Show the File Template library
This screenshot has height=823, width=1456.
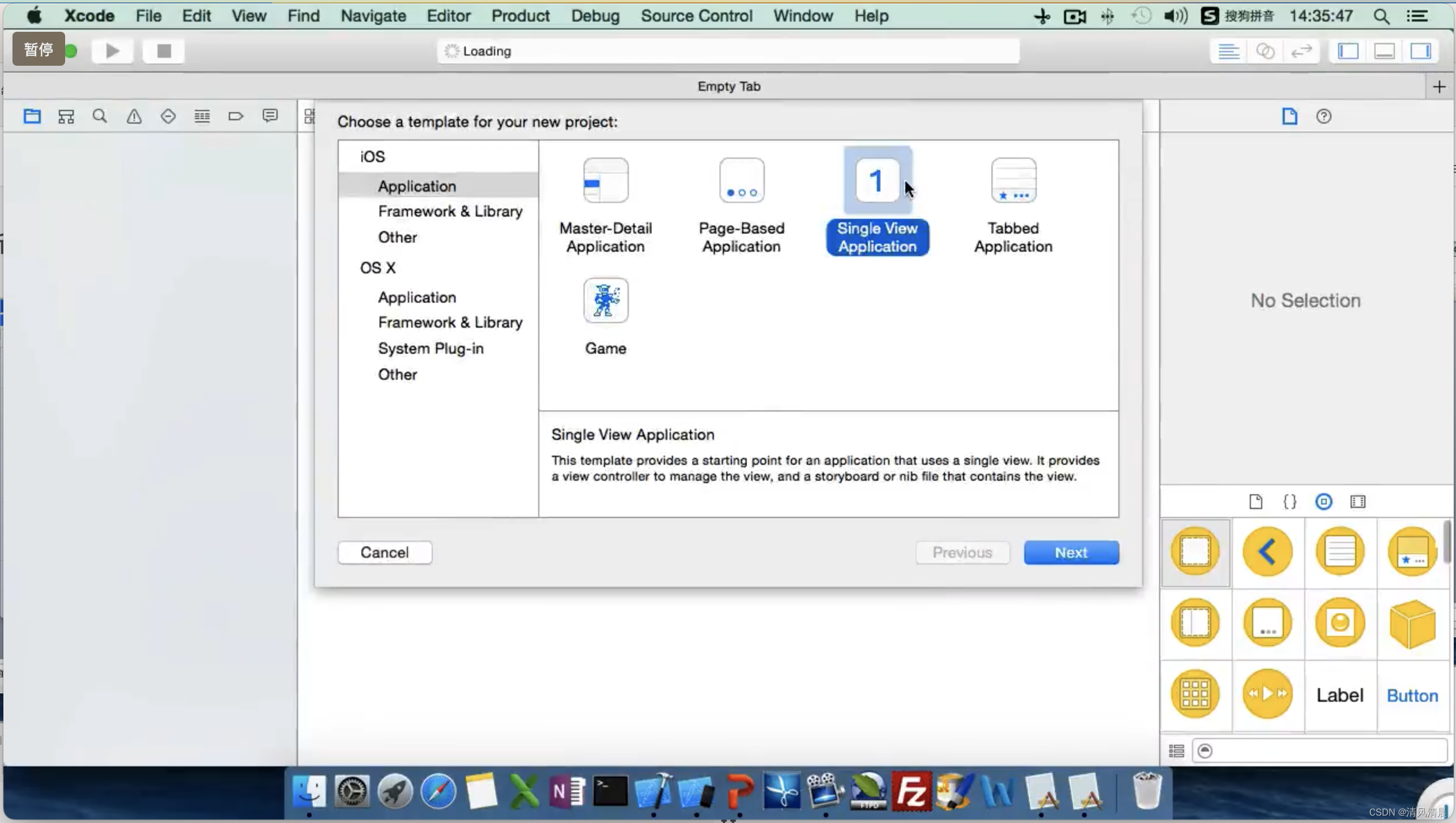[x=1255, y=502]
